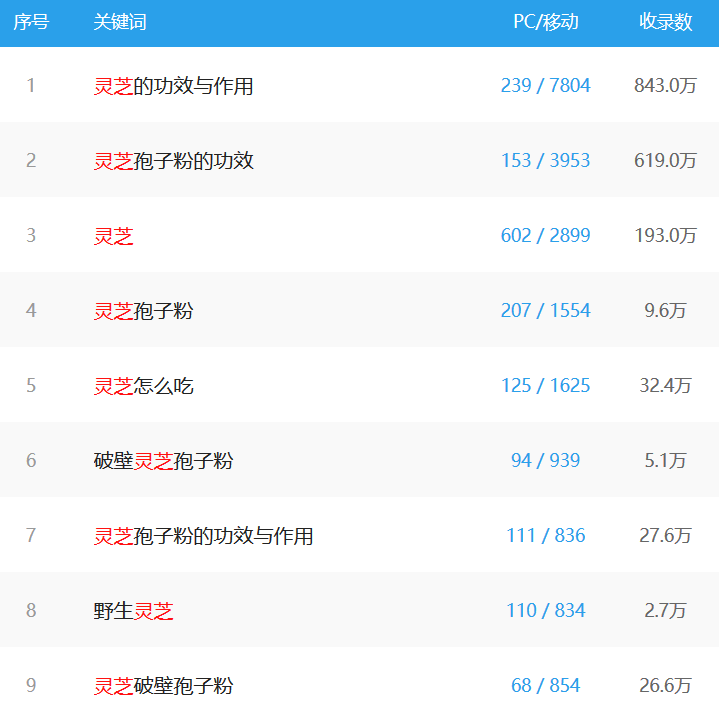Open keyword 灵芝孢子粉的功效与作用
The image size is (719, 704).
[203, 536]
